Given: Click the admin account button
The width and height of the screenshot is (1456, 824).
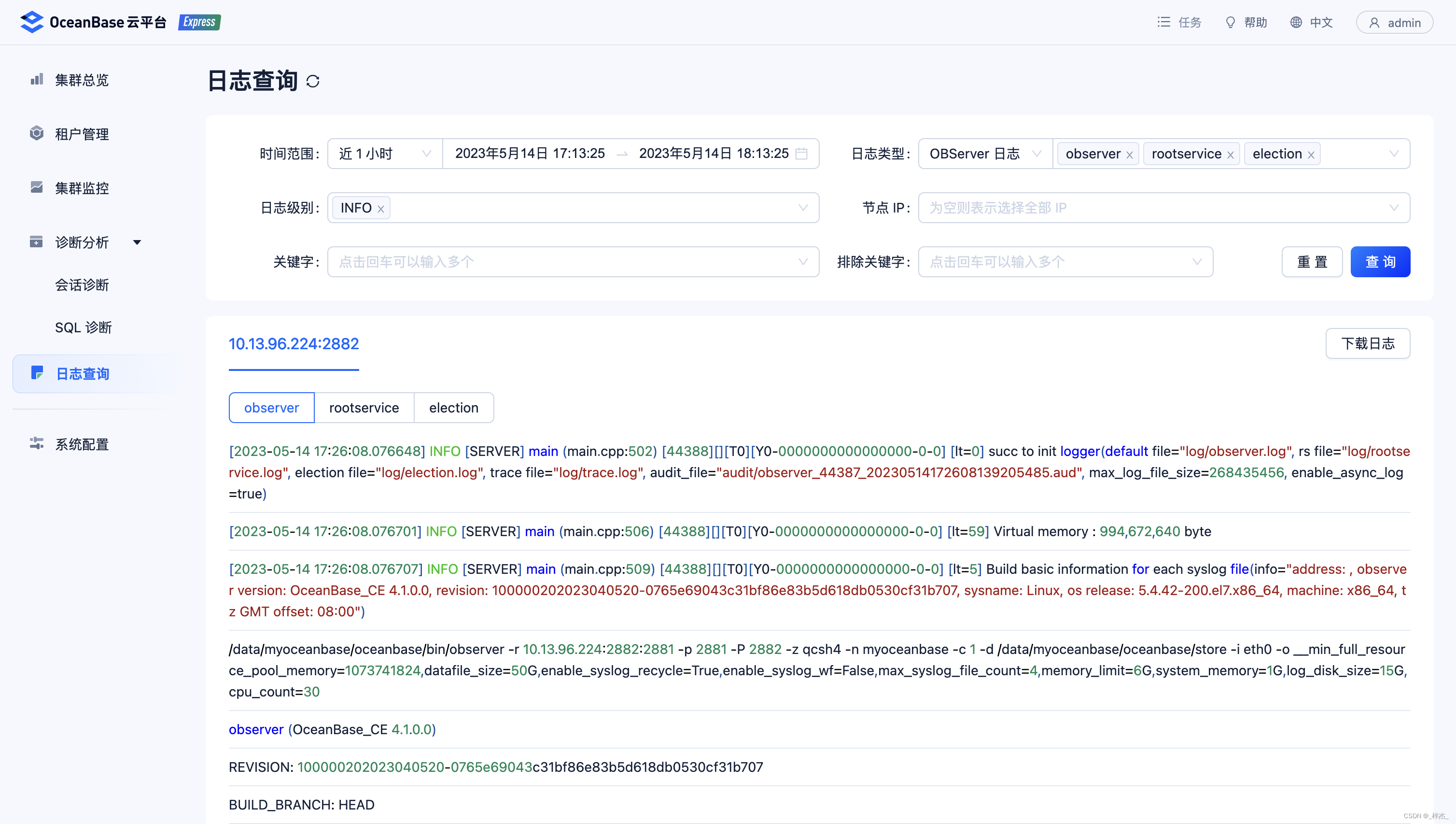Looking at the screenshot, I should coord(1394,23).
